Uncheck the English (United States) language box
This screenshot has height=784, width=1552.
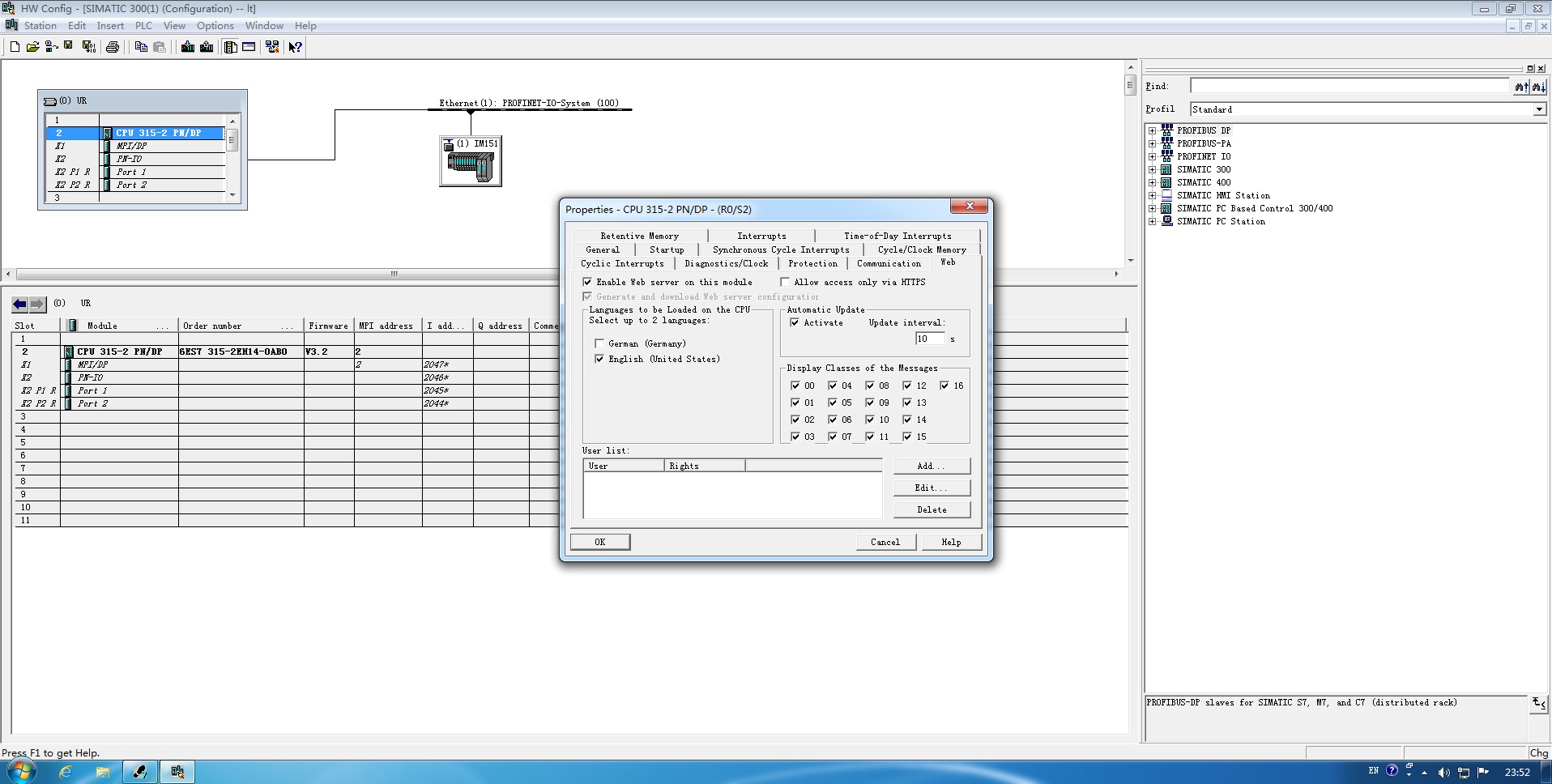[x=599, y=359]
